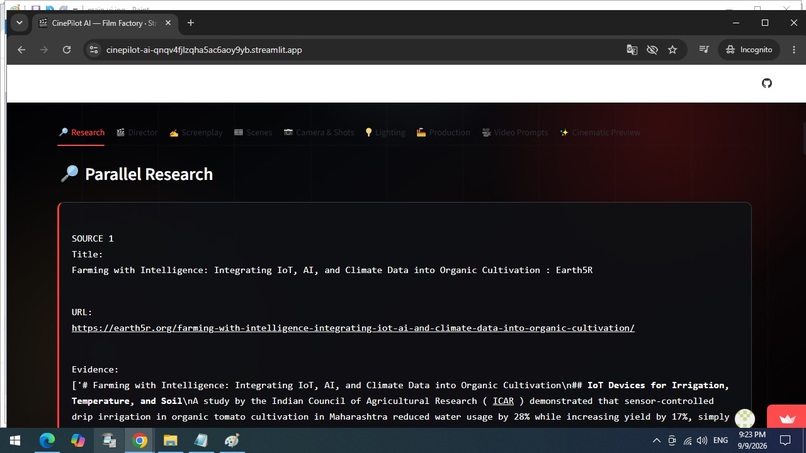Open the media controls icon in the toolbar
806x453 pixels.
[x=704, y=50]
